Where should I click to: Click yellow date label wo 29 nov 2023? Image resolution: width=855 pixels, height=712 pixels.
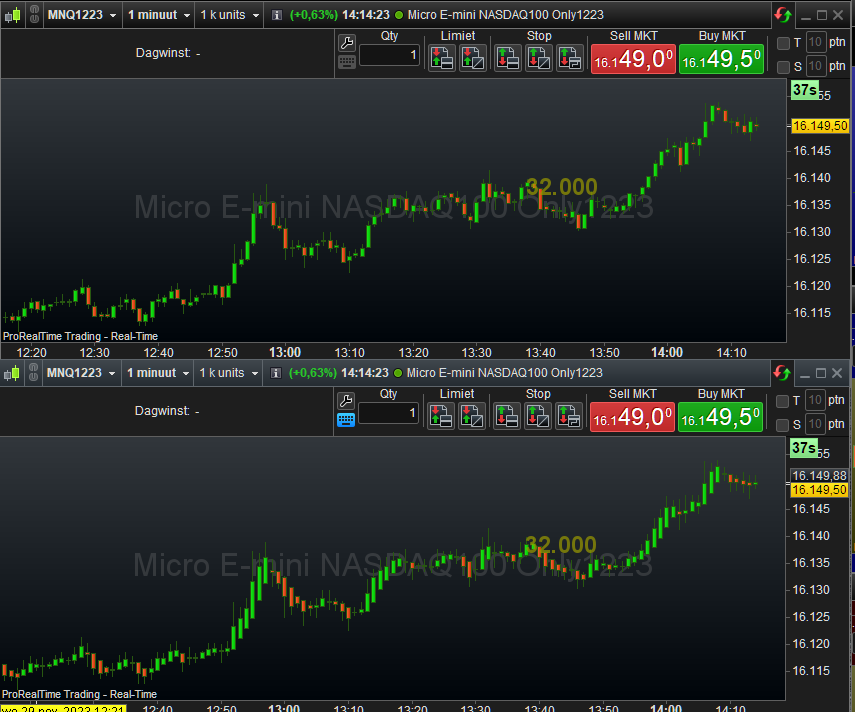pos(63,708)
